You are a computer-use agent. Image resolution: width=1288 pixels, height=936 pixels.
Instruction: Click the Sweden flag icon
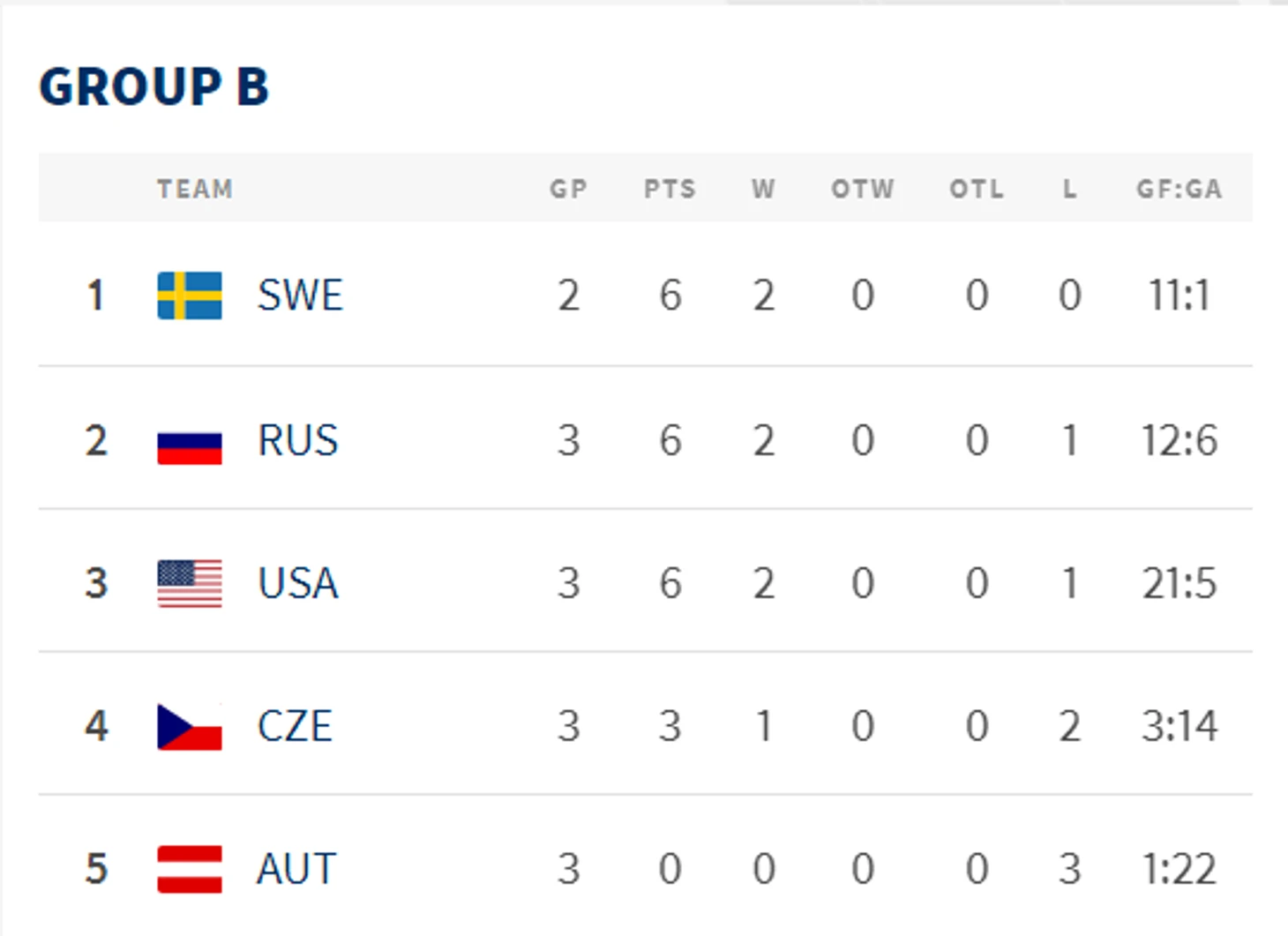[189, 295]
